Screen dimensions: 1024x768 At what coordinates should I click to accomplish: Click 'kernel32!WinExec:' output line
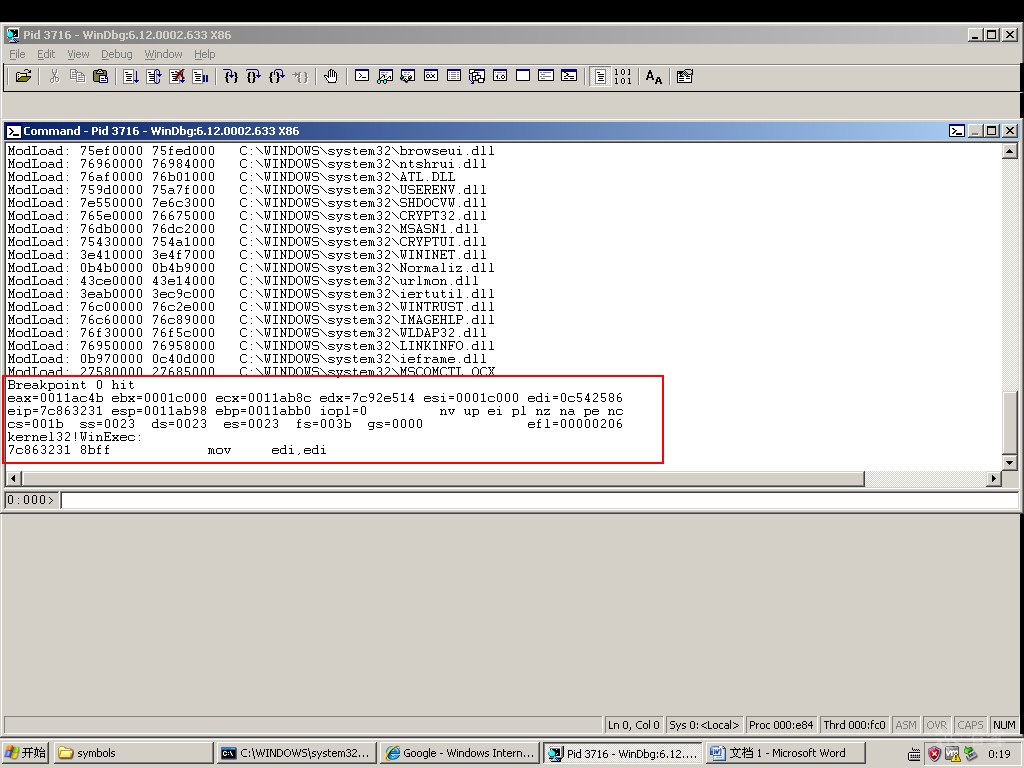click(x=74, y=437)
